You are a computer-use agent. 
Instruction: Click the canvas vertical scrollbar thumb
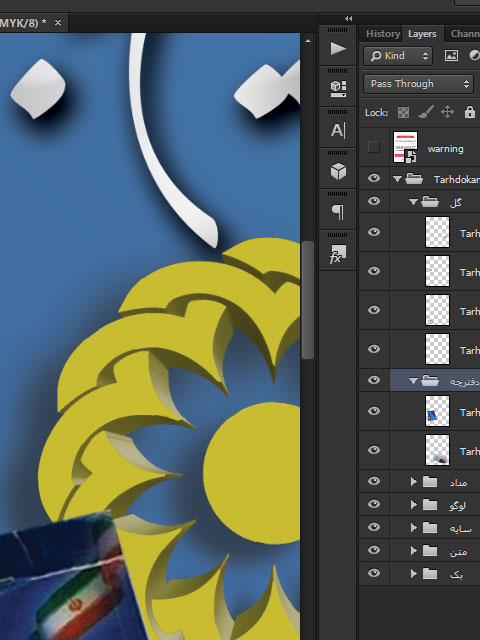click(x=308, y=300)
